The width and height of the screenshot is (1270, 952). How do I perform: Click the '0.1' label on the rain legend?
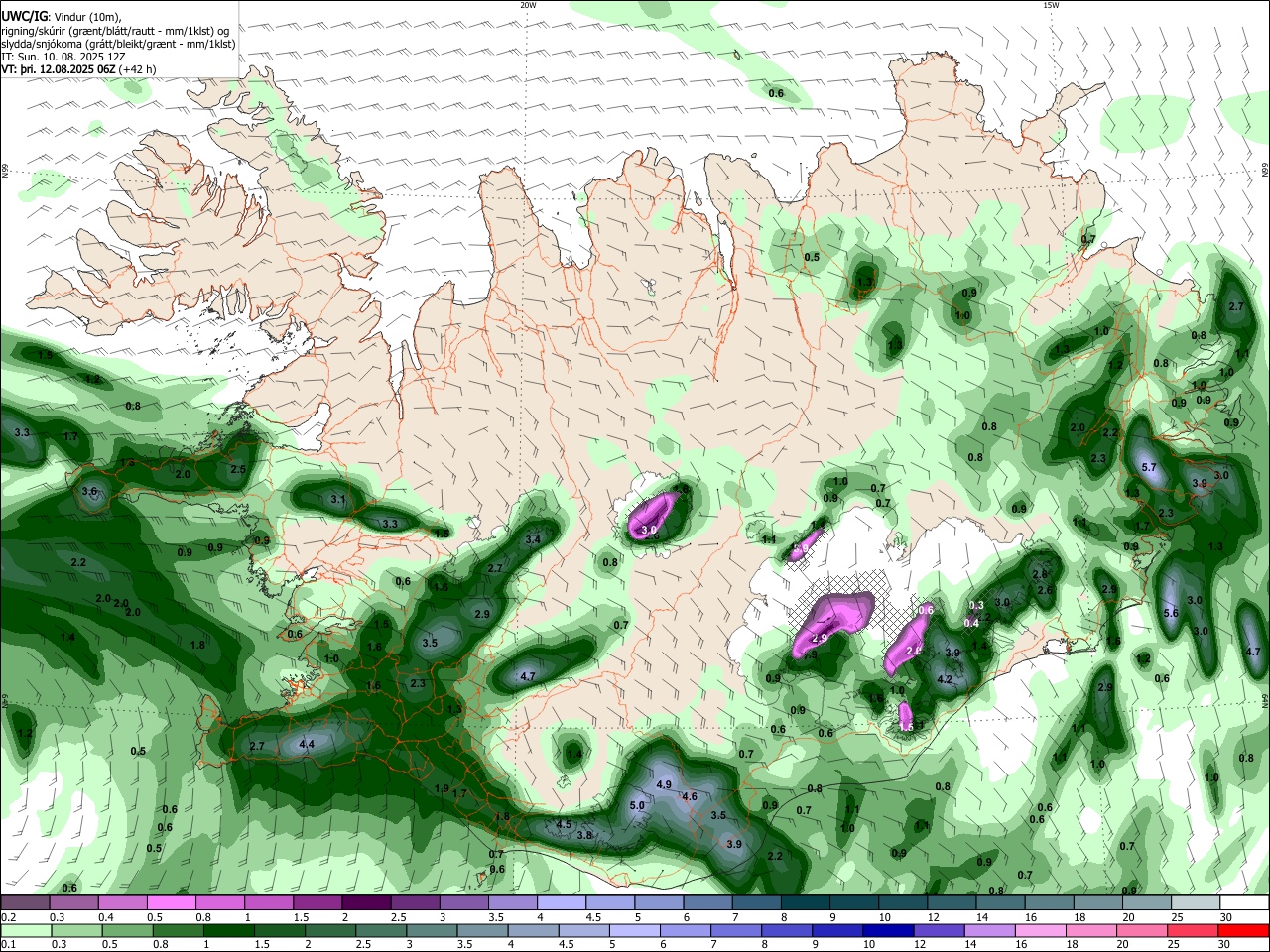[x=8, y=944]
